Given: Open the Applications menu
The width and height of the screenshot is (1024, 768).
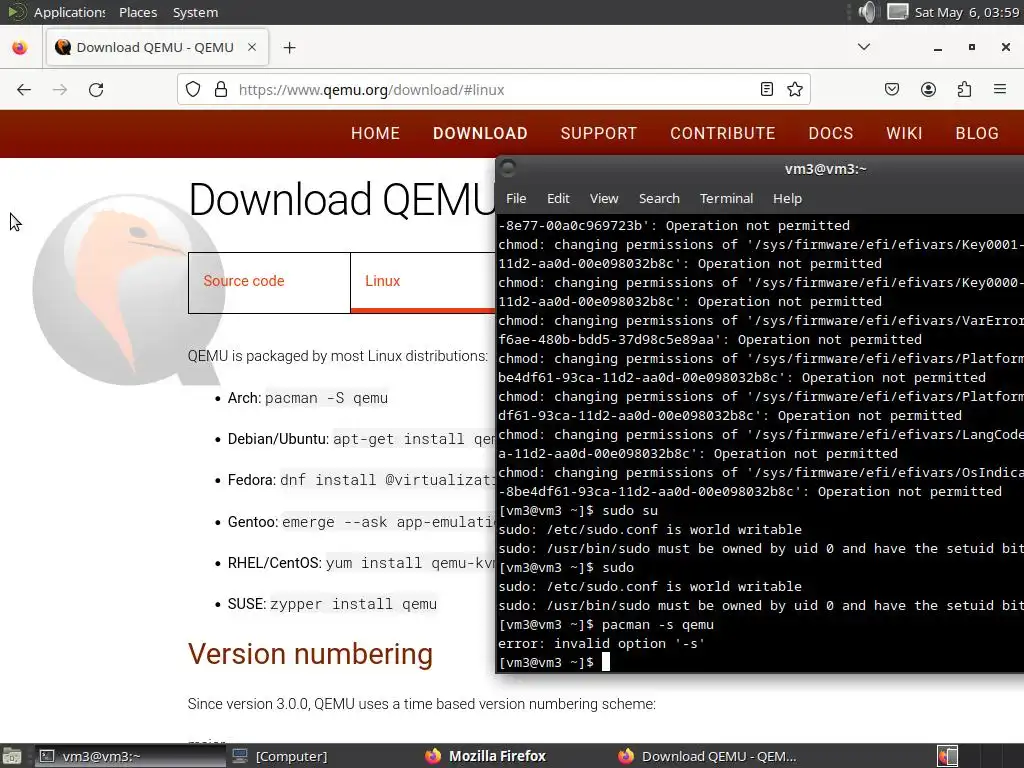Looking at the screenshot, I should tap(69, 12).
